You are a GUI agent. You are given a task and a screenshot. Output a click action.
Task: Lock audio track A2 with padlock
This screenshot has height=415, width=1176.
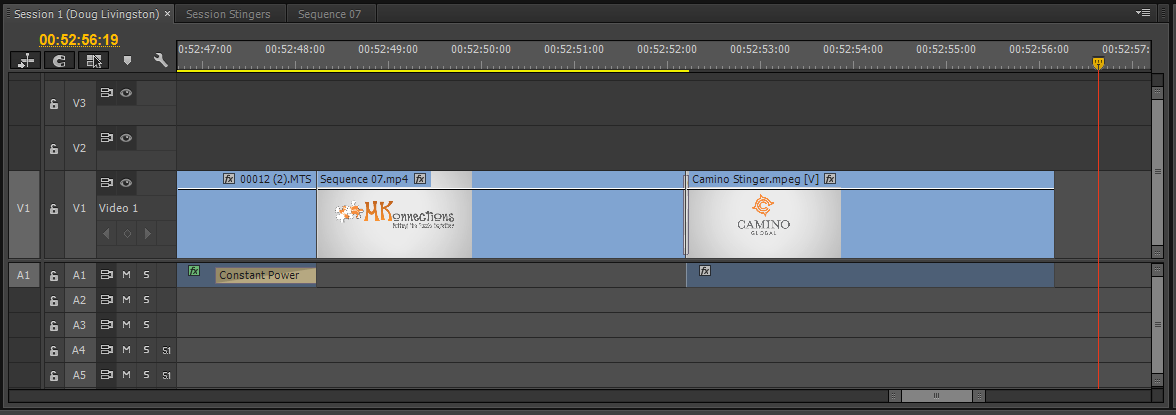(x=54, y=300)
